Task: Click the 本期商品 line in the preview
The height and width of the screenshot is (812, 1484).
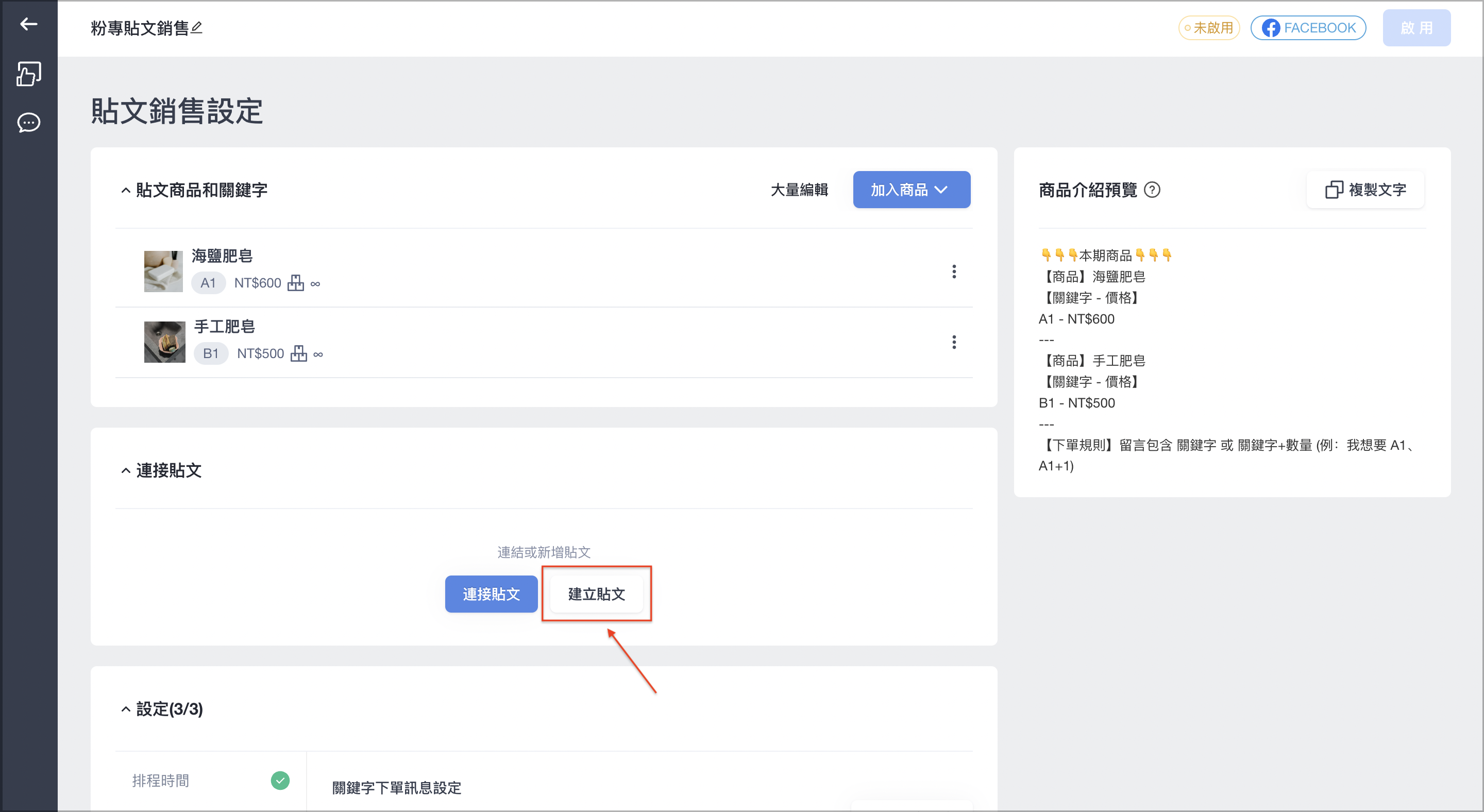Action: tap(1105, 255)
